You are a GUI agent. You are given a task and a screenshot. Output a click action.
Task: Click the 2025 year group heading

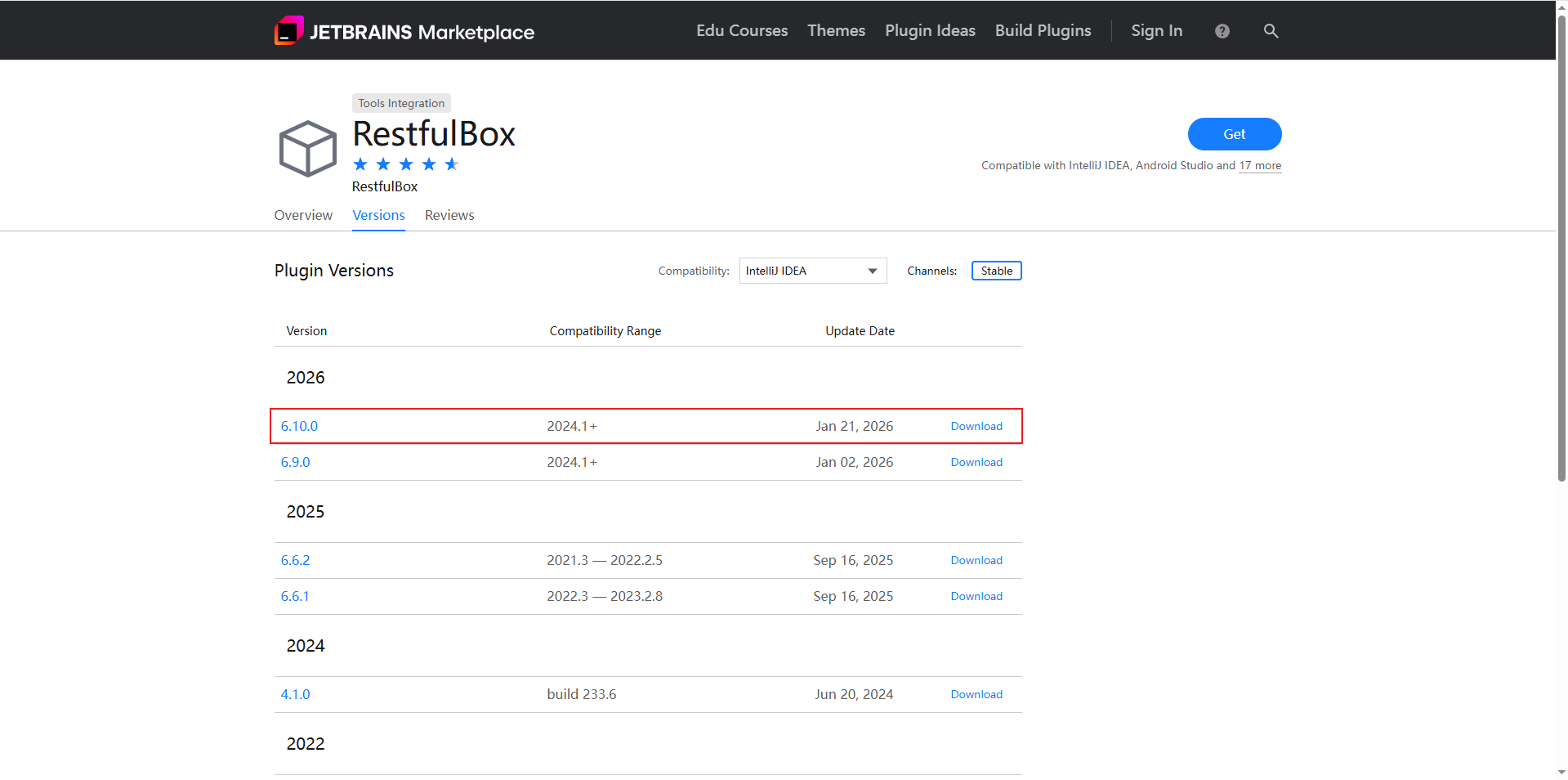tap(306, 512)
